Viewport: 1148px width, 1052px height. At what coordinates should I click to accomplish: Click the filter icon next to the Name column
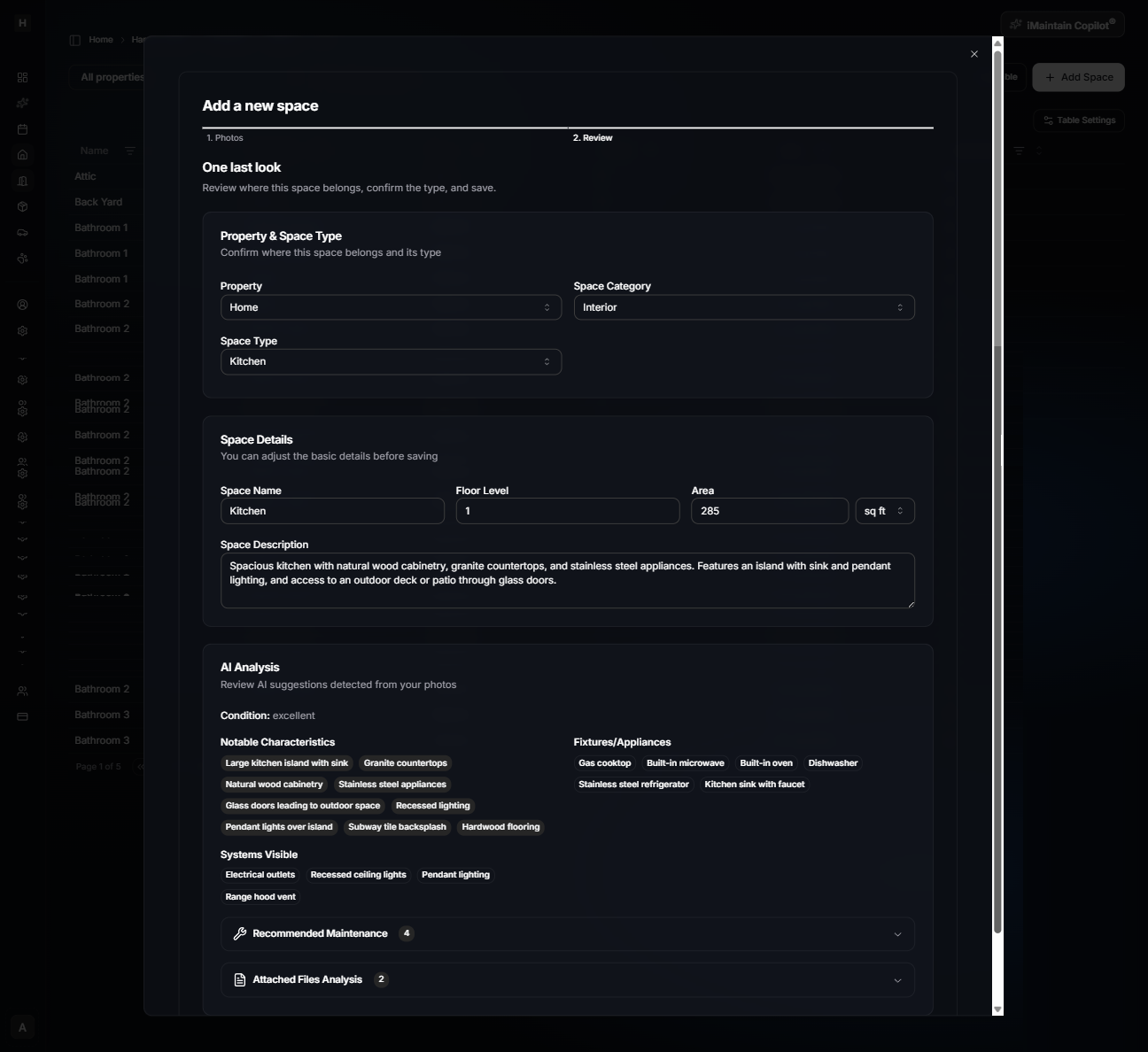[x=129, y=151]
